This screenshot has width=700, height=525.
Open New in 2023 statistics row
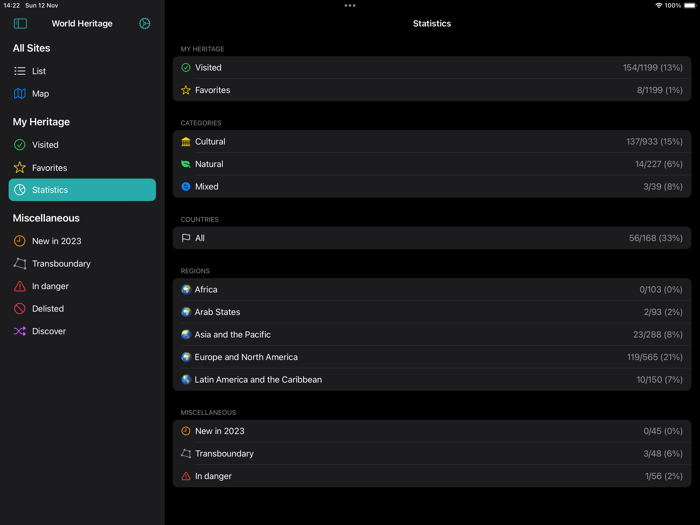pos(432,431)
